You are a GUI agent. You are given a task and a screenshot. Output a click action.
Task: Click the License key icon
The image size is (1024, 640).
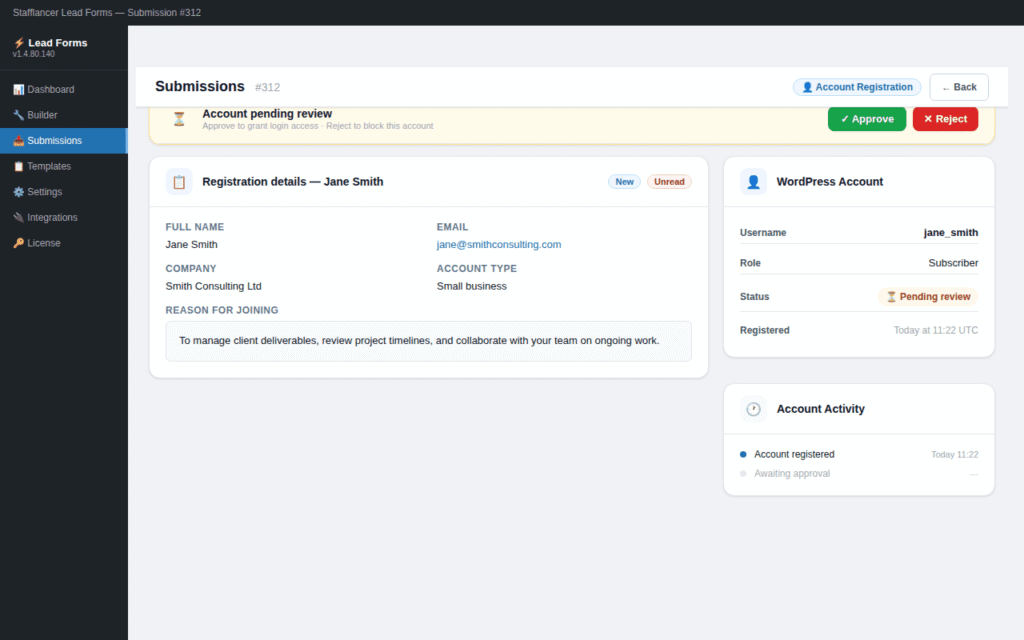18,243
